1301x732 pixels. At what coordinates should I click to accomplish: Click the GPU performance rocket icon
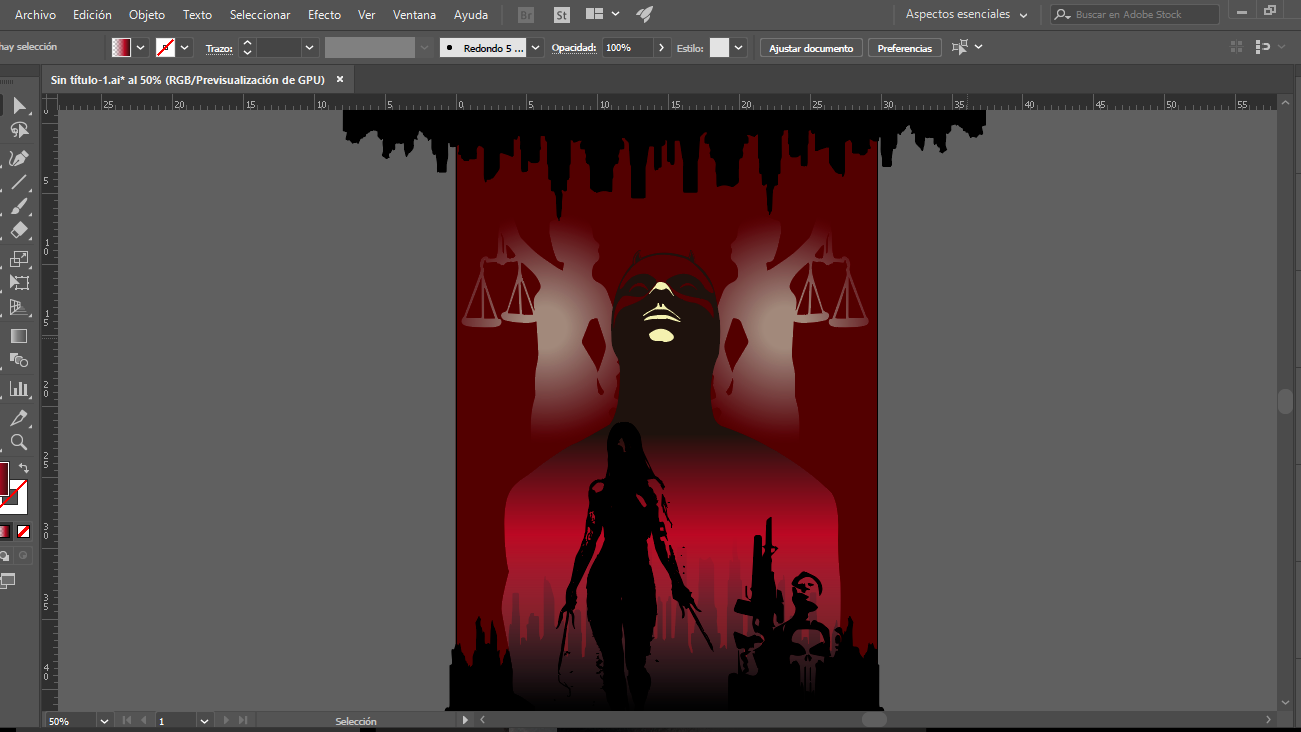(645, 14)
